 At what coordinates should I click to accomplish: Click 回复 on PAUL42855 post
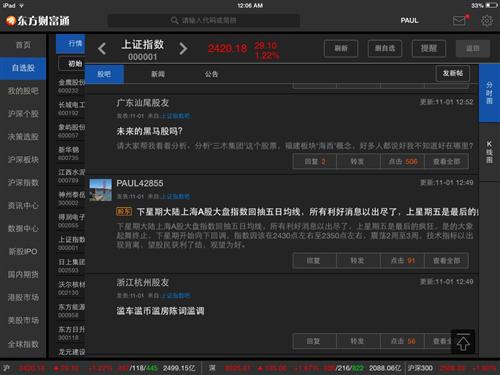click(x=315, y=261)
